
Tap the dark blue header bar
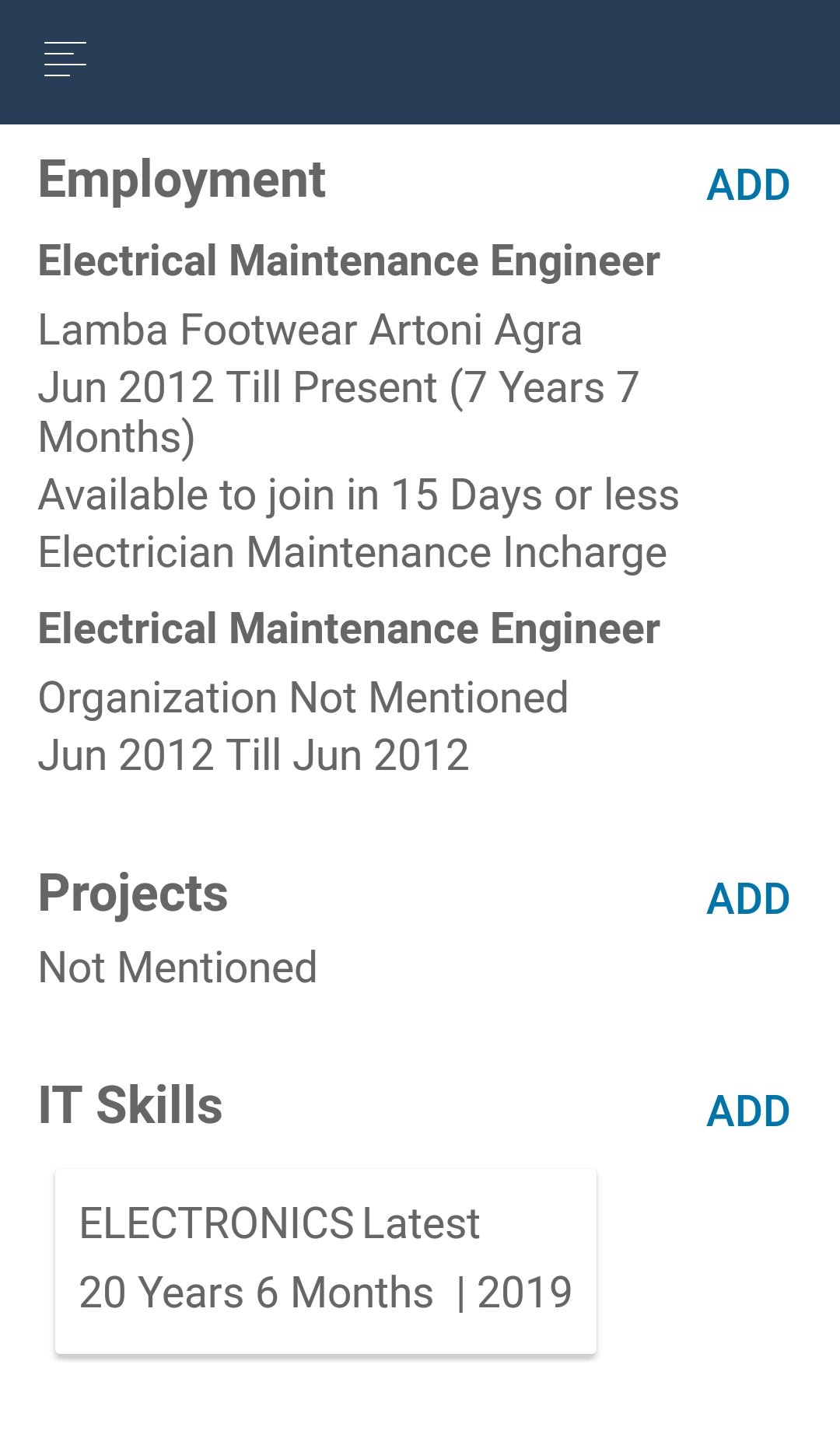467,62
